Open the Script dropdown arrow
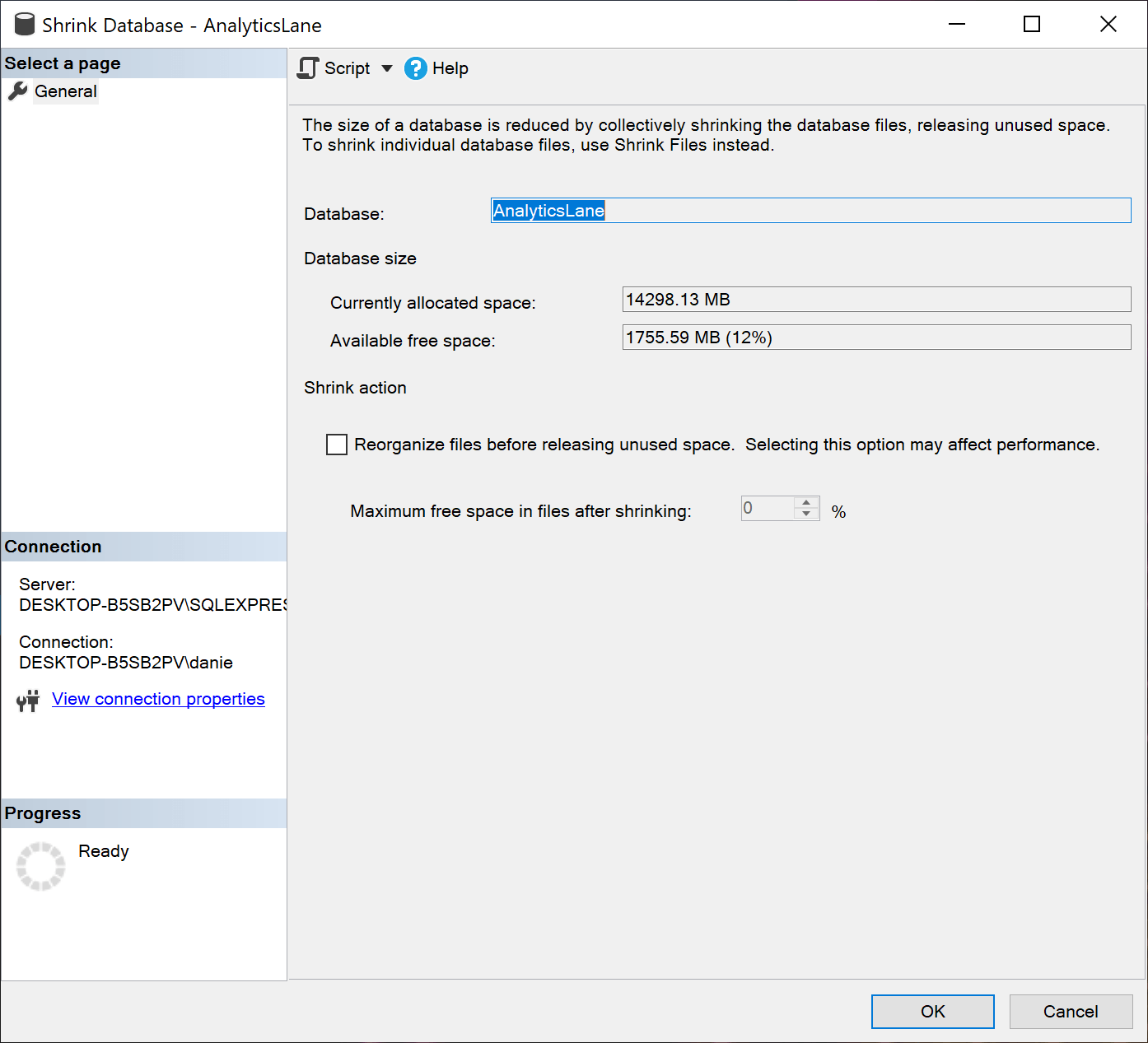 387,68
